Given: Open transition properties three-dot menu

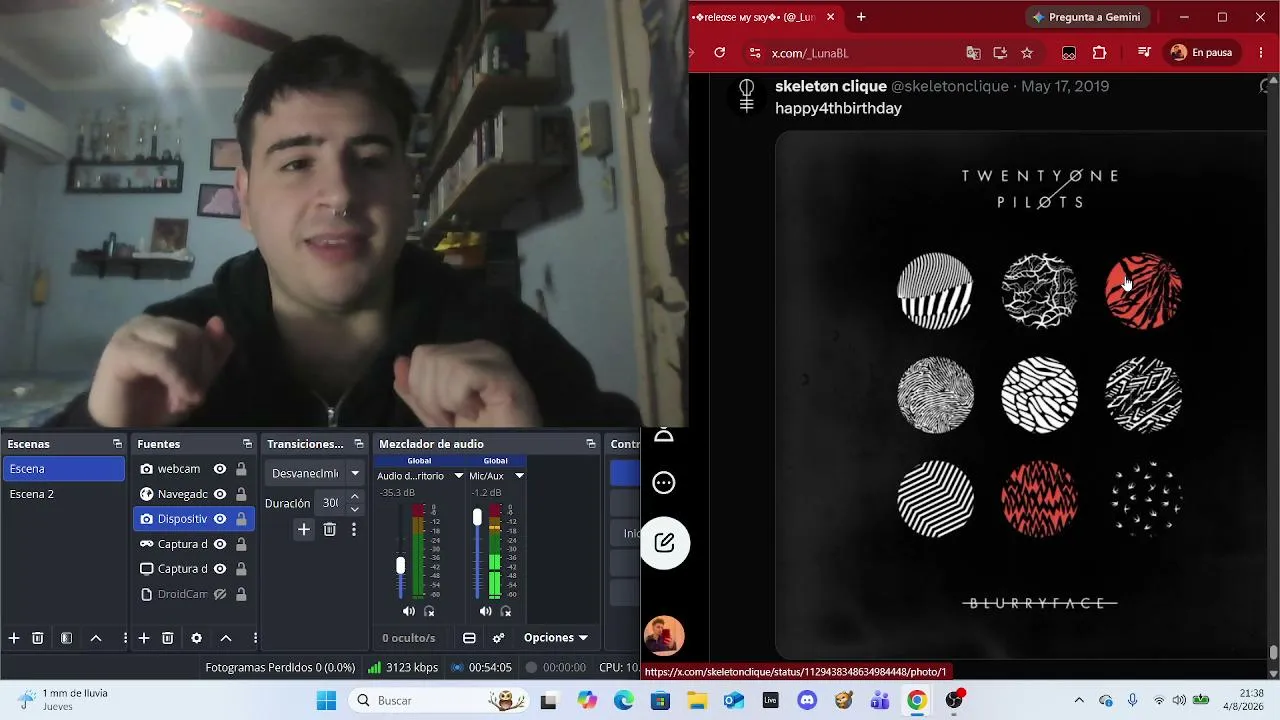Looking at the screenshot, I should click(354, 530).
